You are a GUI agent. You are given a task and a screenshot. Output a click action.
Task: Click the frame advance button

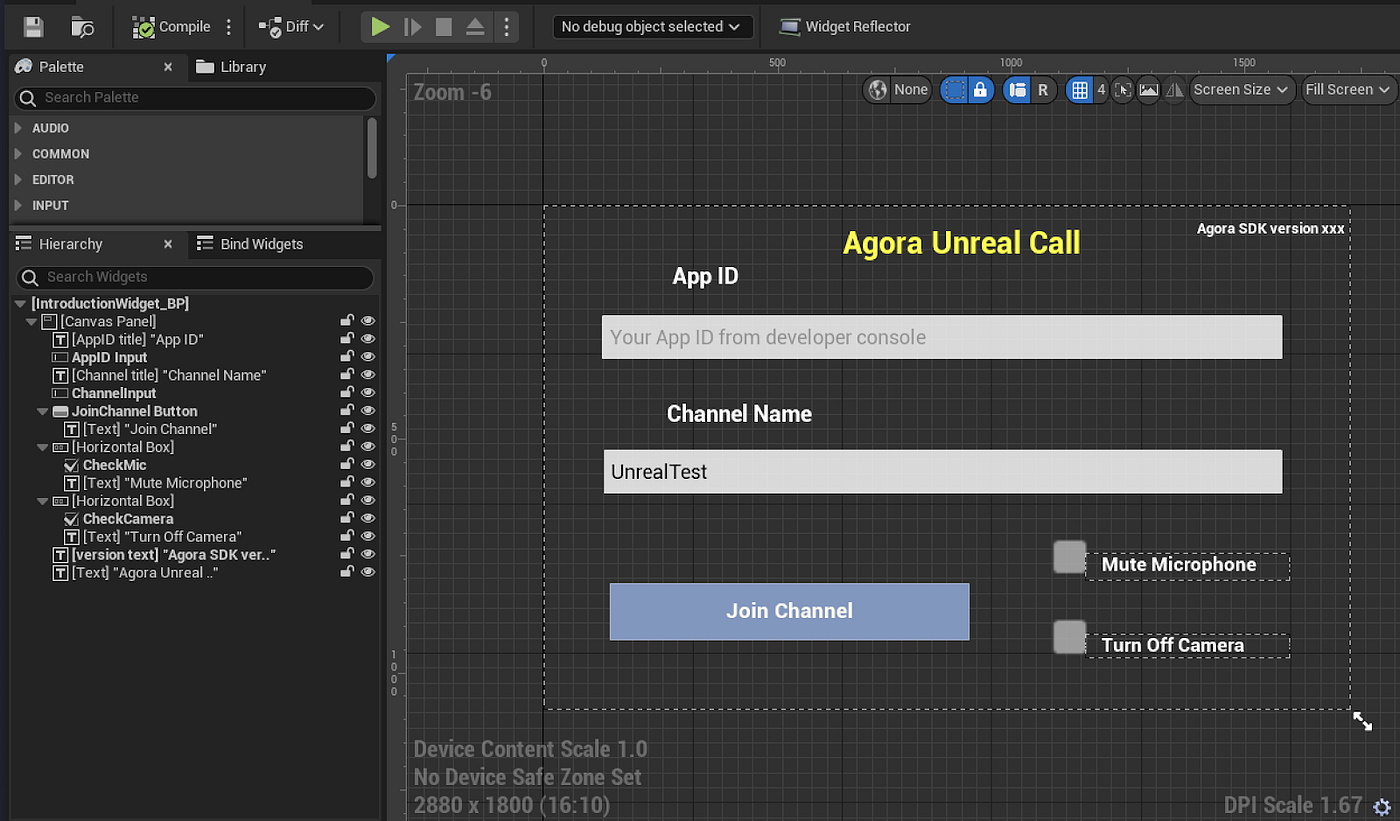point(412,27)
